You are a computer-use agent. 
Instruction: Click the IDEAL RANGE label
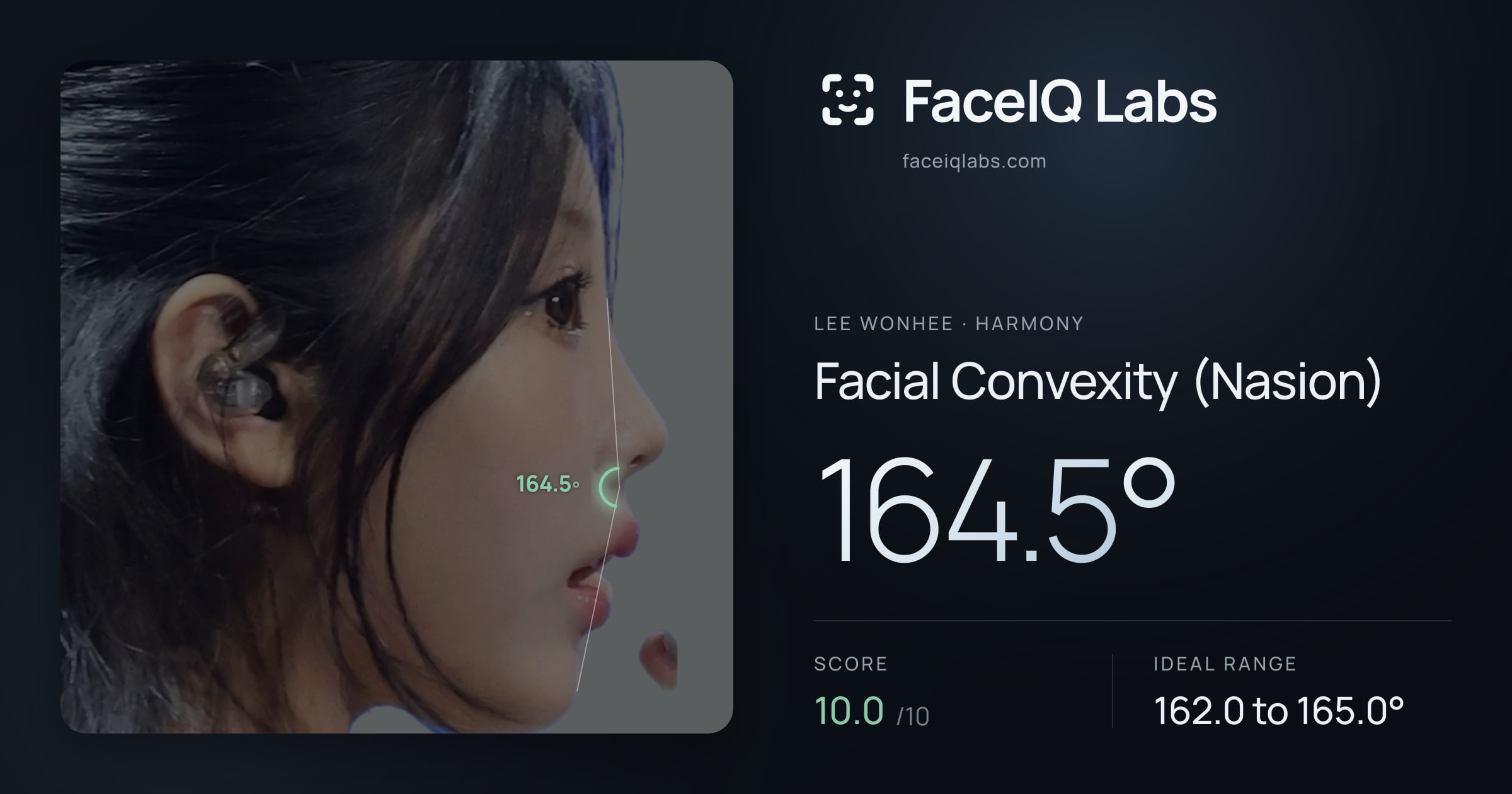click(x=1225, y=664)
